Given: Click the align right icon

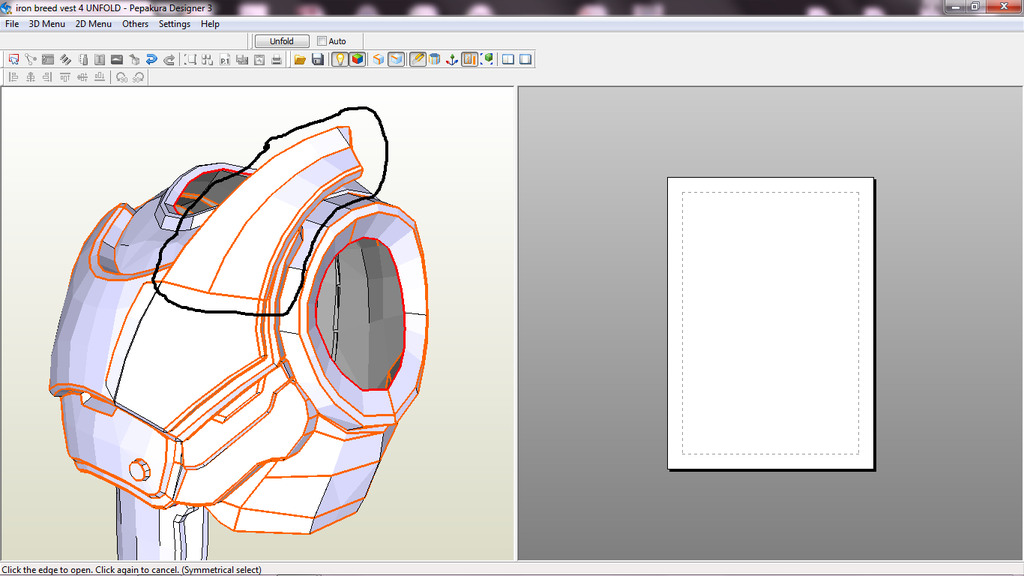Looking at the screenshot, I should 48,77.
